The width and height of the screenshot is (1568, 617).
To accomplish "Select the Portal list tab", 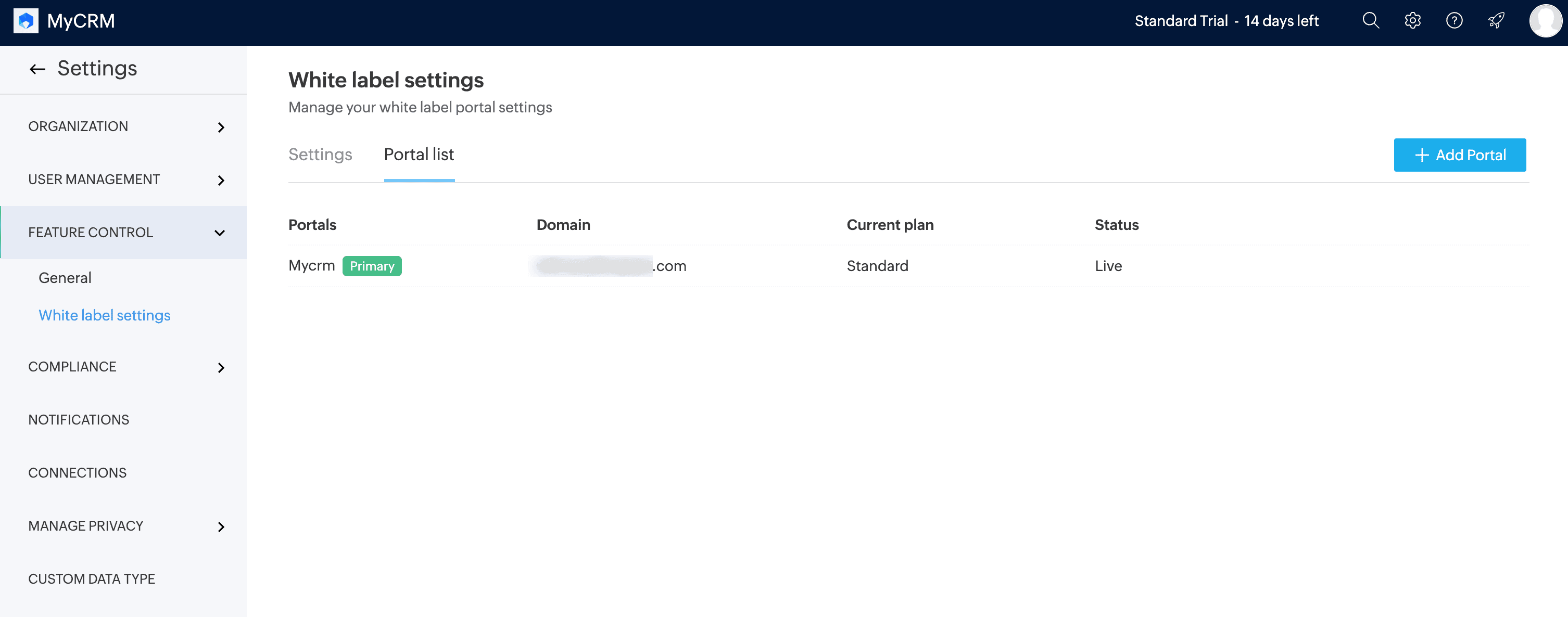I will [419, 155].
